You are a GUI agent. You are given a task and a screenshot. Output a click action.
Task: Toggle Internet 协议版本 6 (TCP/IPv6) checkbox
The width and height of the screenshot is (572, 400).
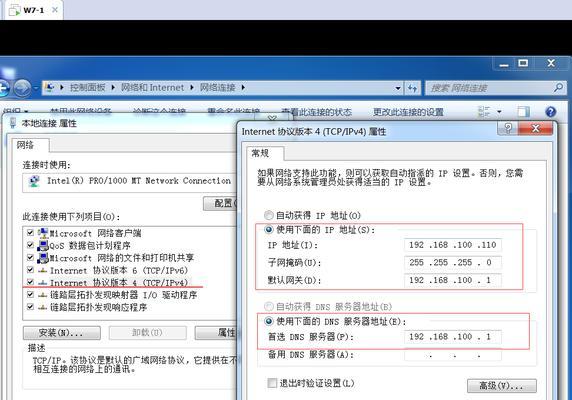(x=30, y=270)
